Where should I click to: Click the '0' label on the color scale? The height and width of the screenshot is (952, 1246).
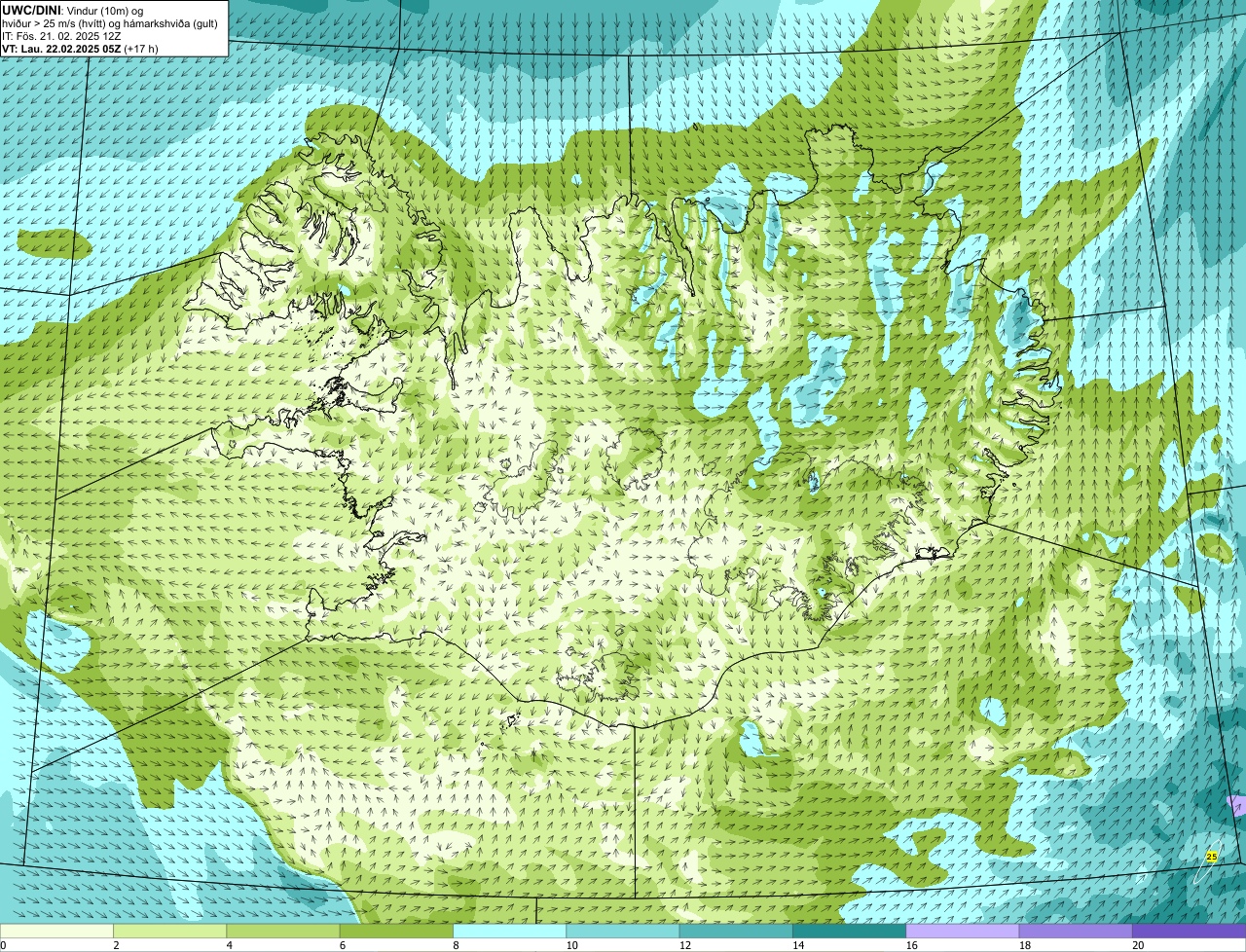3,945
